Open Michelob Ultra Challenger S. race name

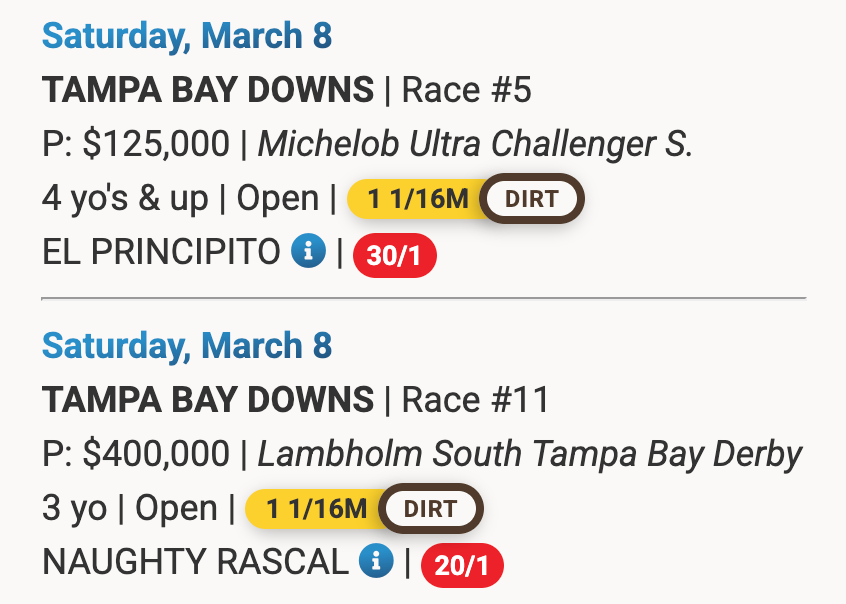pos(475,145)
